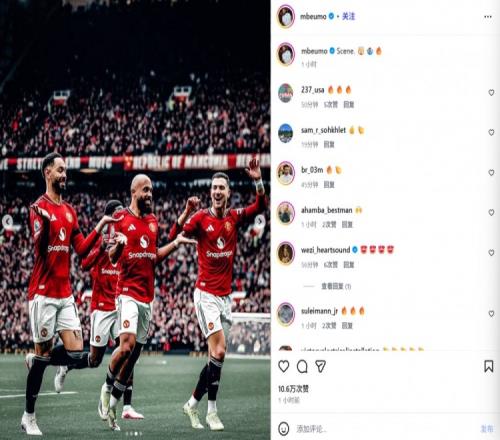Like the post with the heart icon

click(x=284, y=366)
